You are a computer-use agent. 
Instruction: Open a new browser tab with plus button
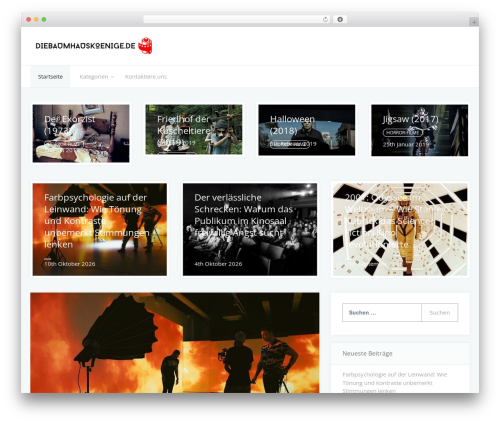(x=474, y=22)
